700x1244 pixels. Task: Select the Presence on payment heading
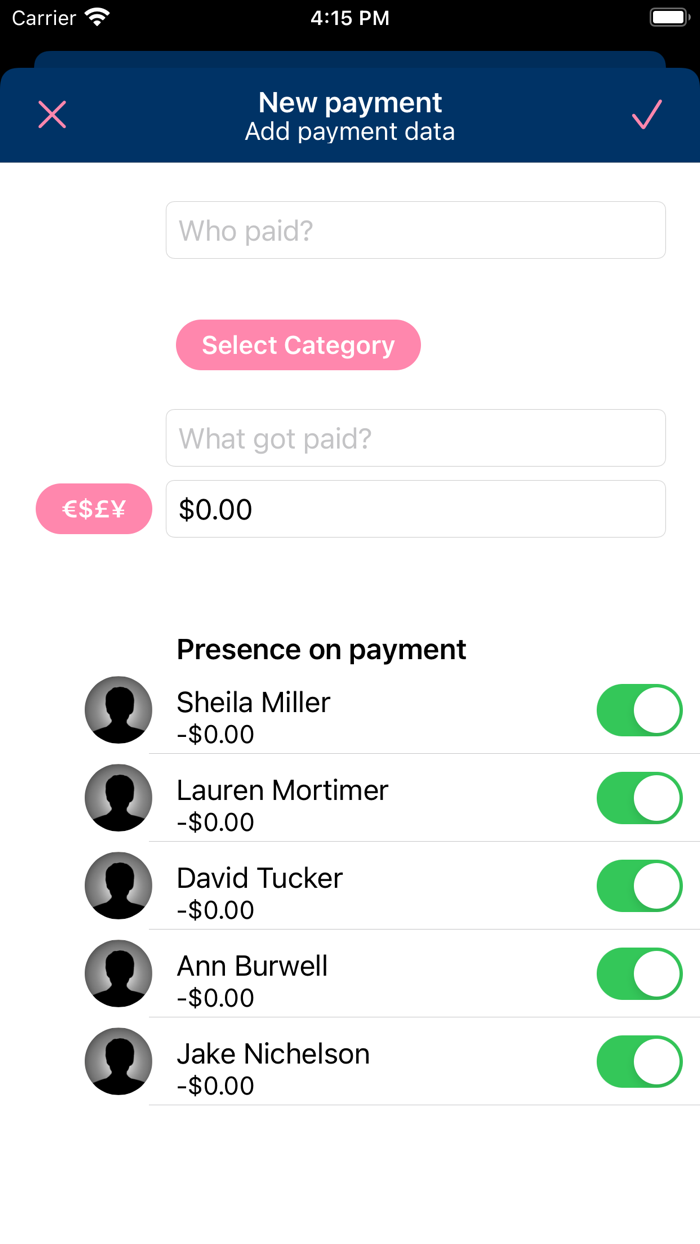321,649
